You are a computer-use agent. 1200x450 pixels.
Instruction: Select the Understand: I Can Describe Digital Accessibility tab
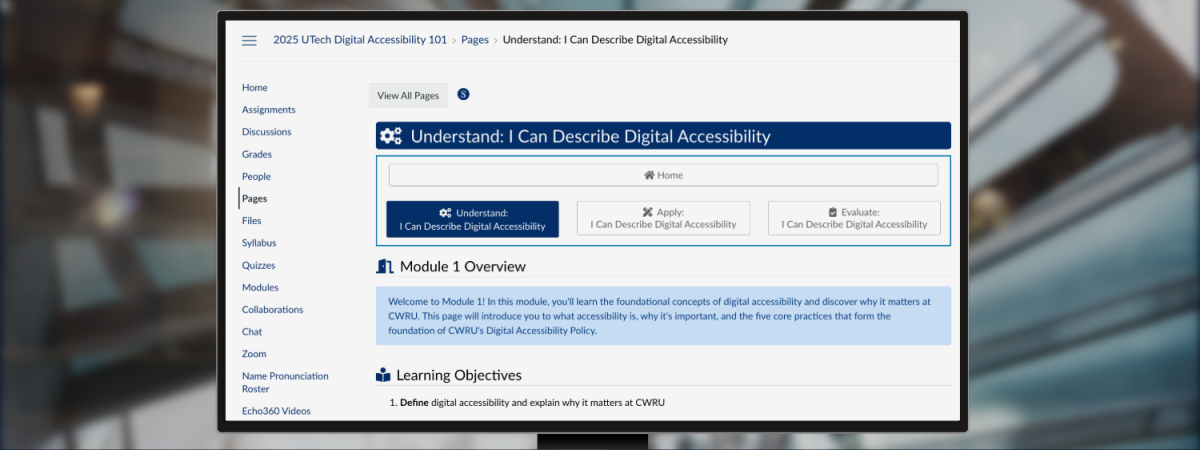[473, 219]
